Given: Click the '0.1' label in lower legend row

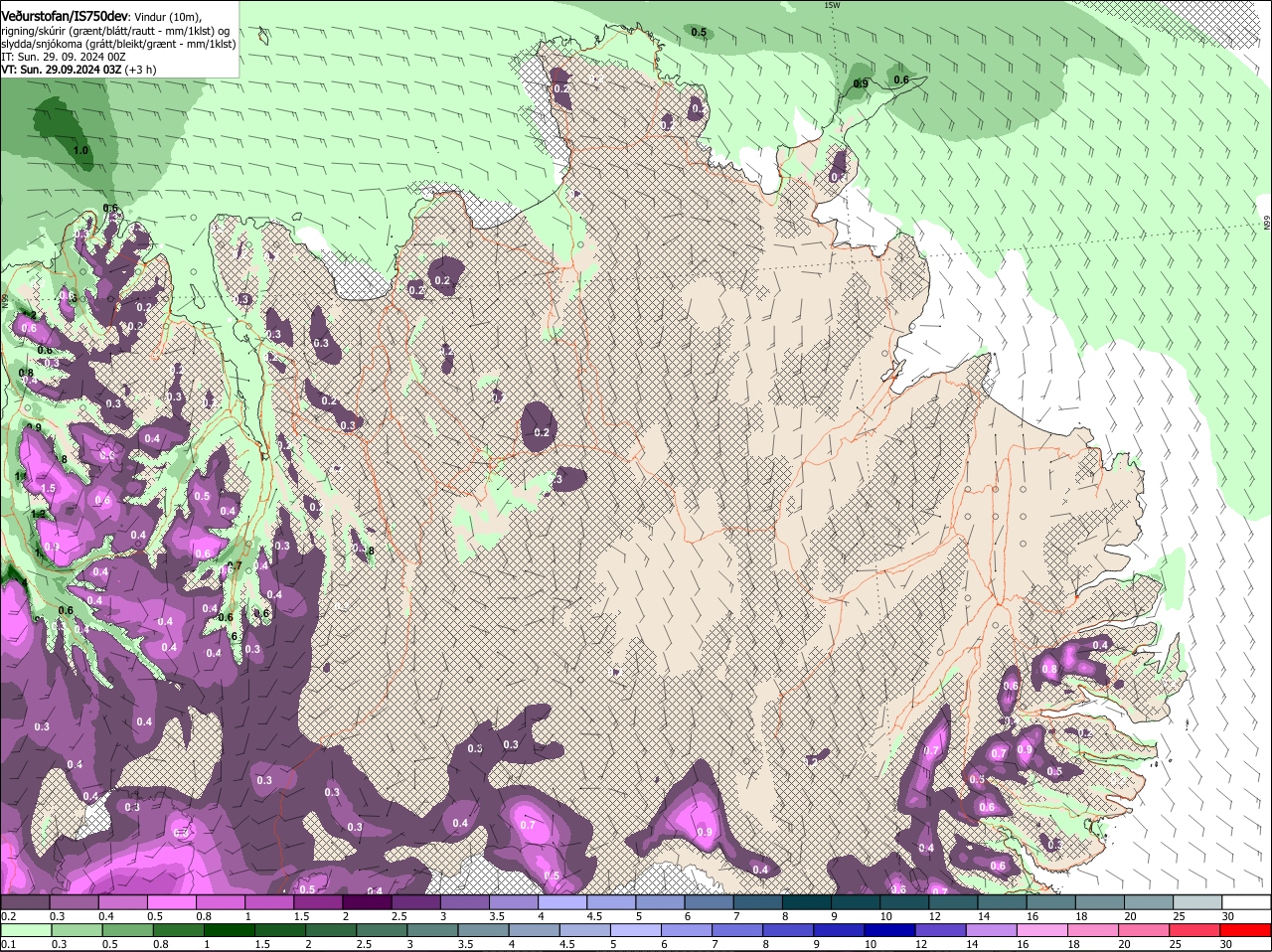Looking at the screenshot, I should pos(8,944).
